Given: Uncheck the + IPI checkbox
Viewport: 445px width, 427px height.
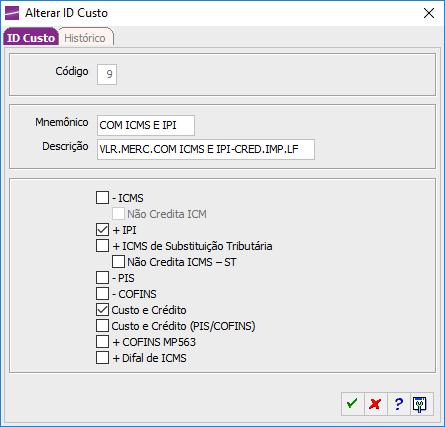Looking at the screenshot, I should click(102, 230).
